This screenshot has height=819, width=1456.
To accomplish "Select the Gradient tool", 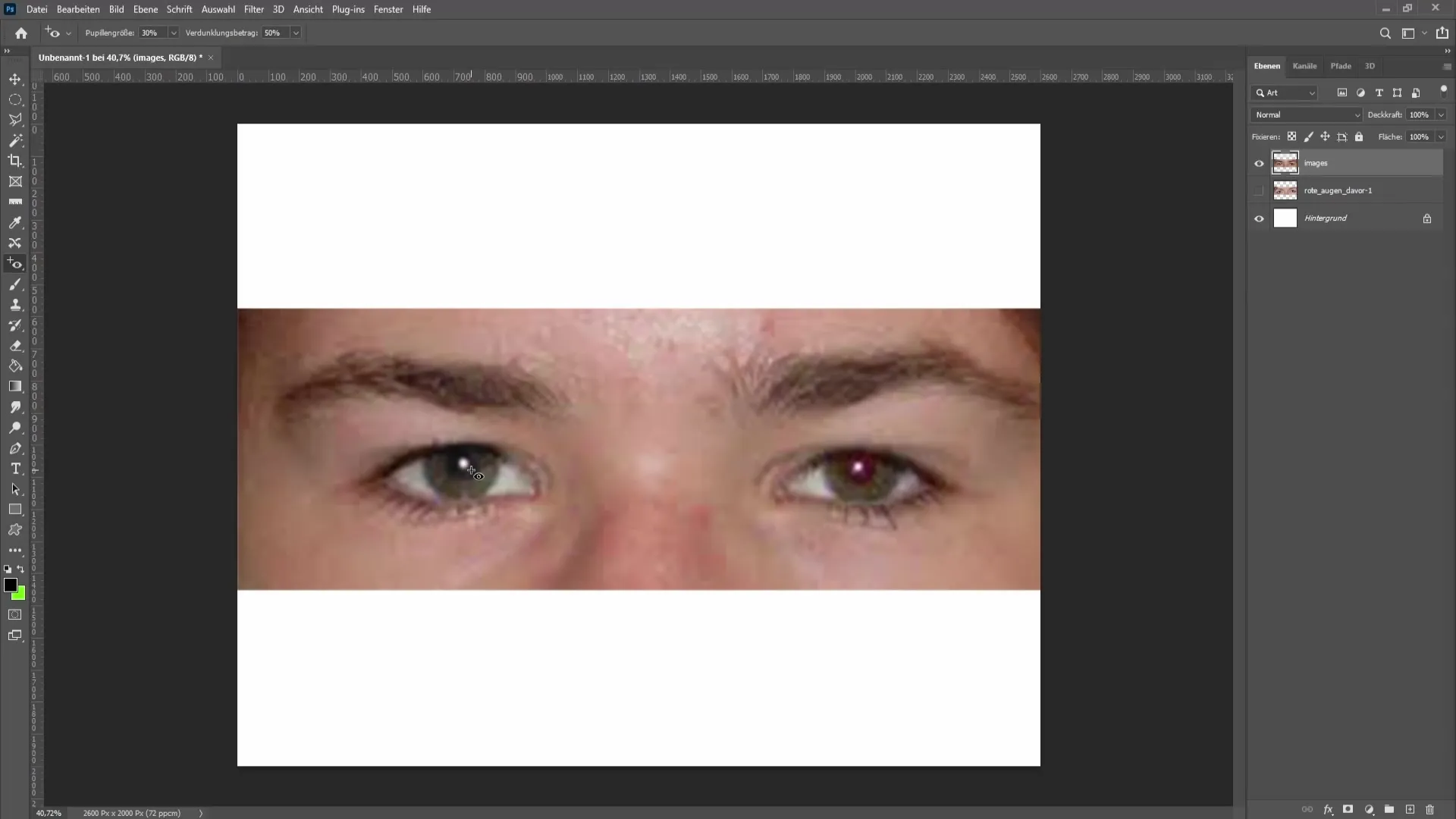I will click(x=15, y=386).
